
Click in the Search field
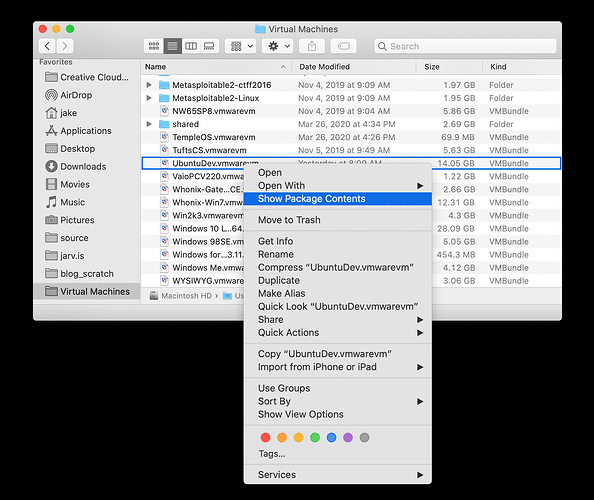(x=465, y=46)
